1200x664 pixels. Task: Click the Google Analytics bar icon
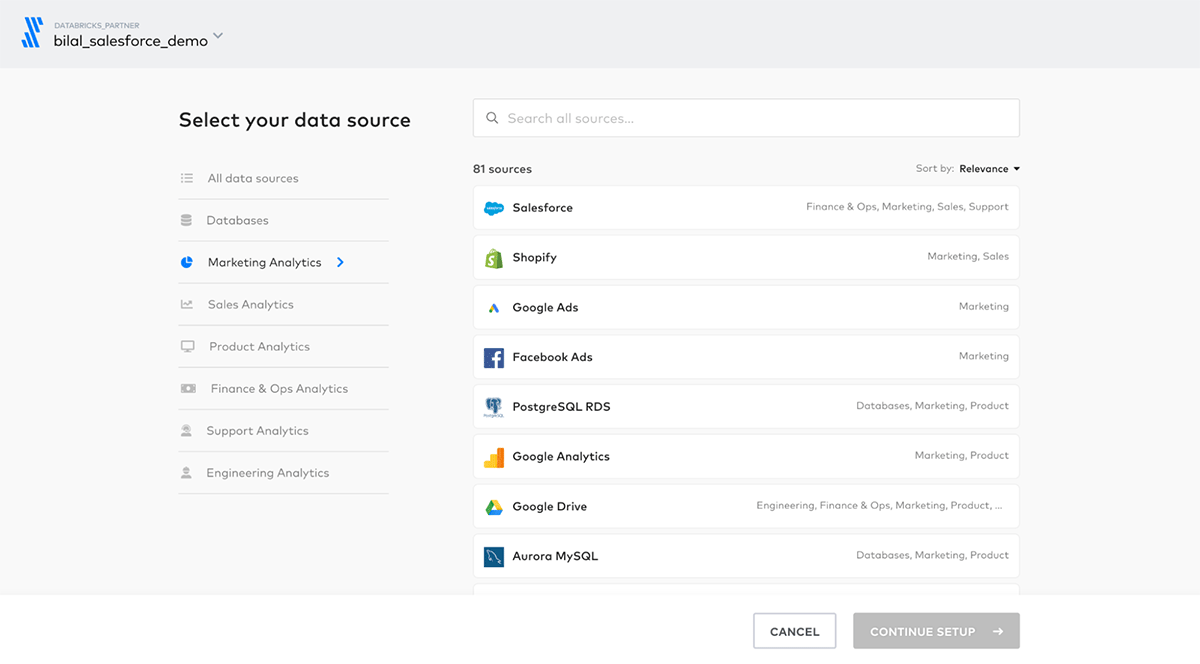[494, 457]
